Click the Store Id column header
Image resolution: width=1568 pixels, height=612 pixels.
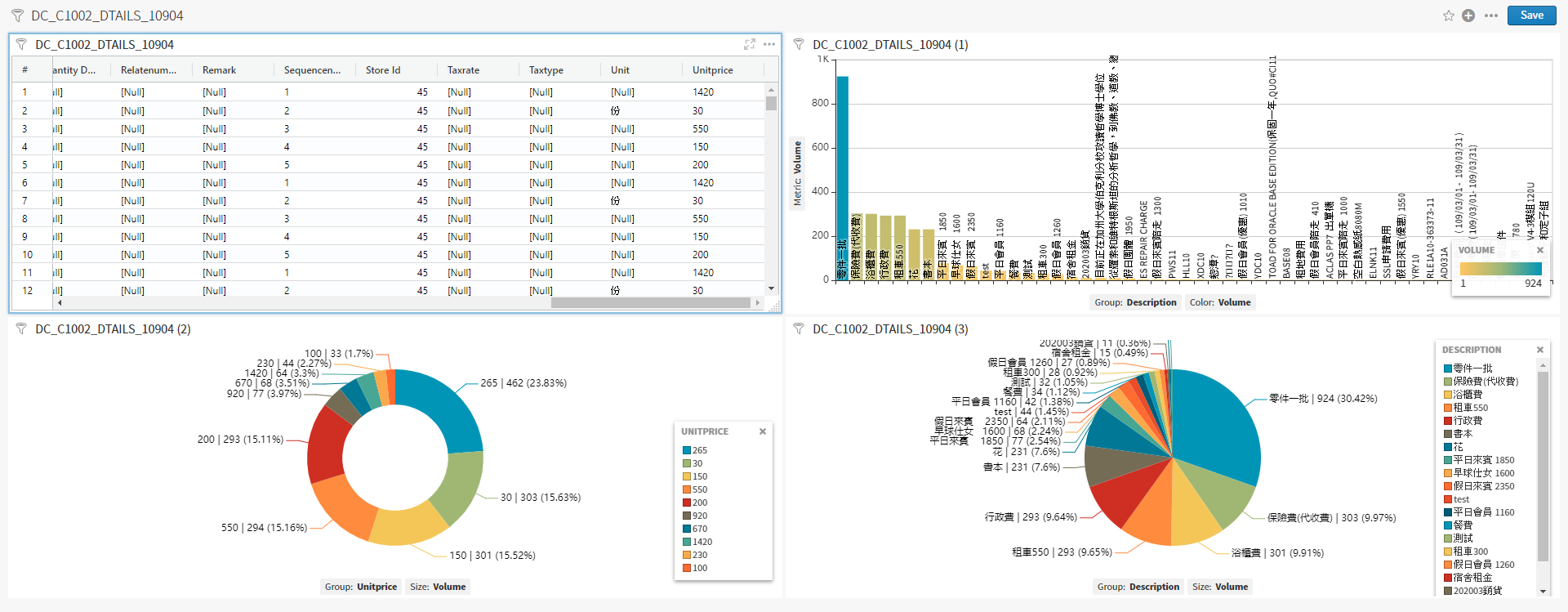click(382, 70)
